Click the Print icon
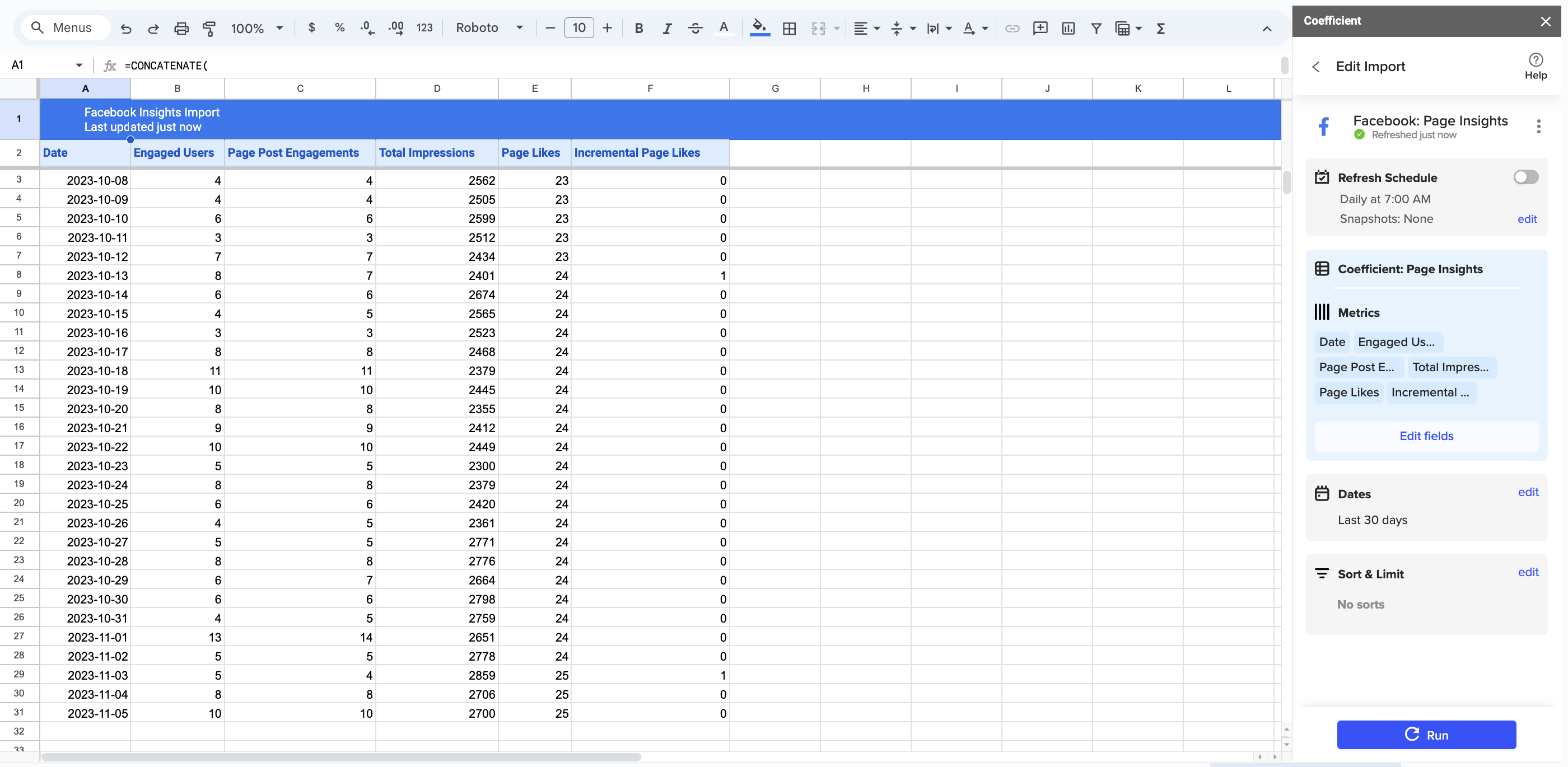The width and height of the screenshot is (1568, 767). pos(181,28)
